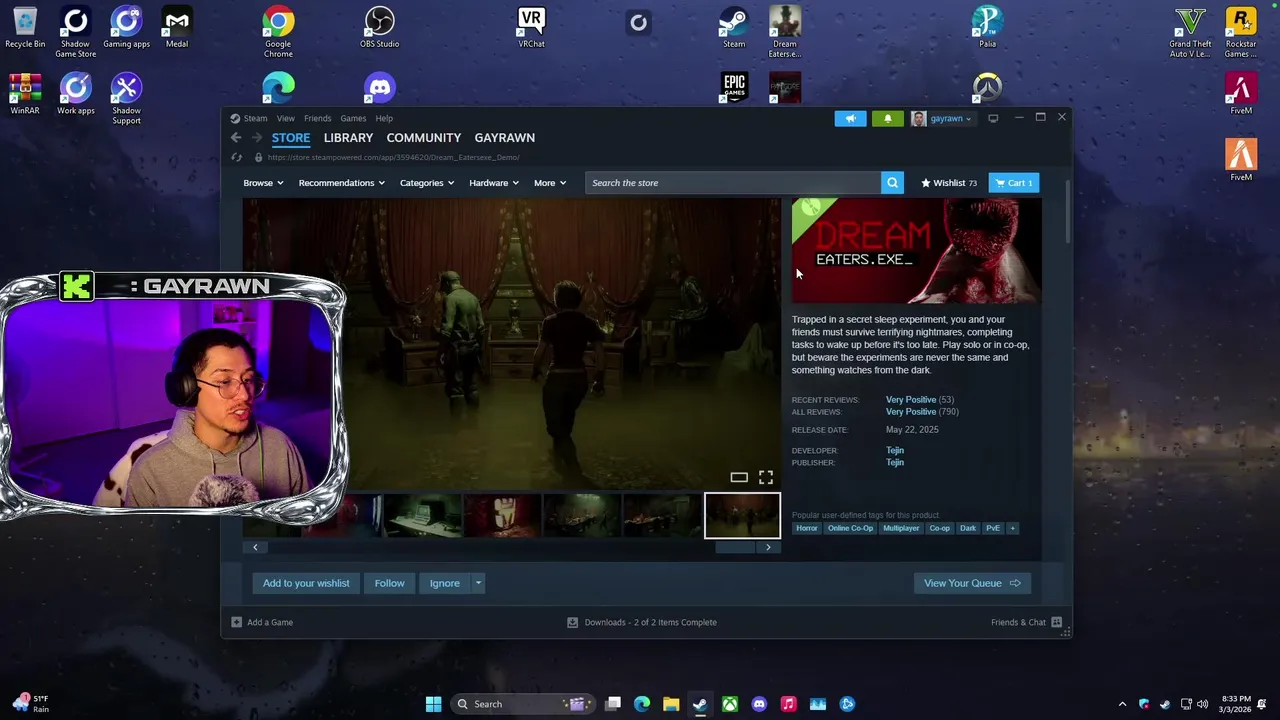Click Add to your wishlist button

click(x=306, y=583)
